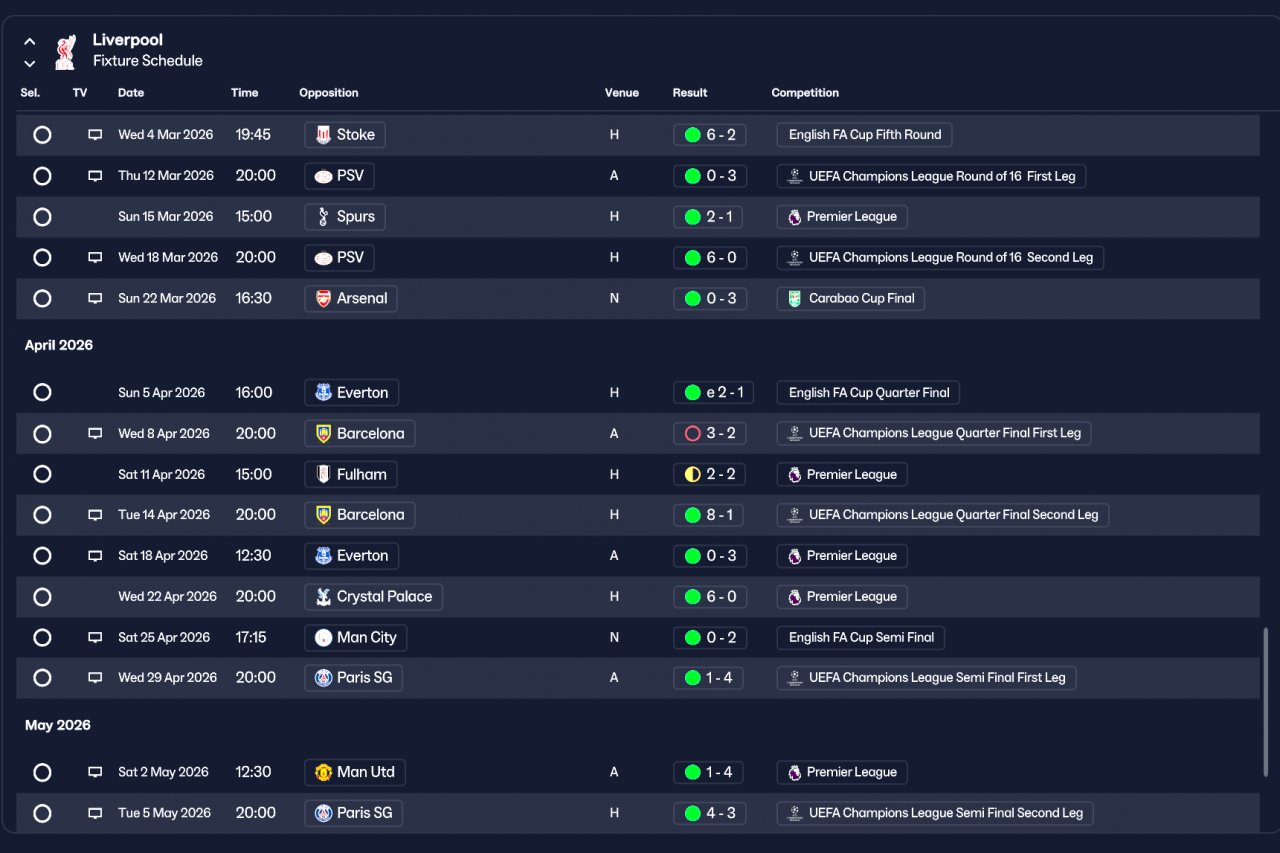Click the half-yellow draw indicator on Fulham result
The height and width of the screenshot is (853, 1280).
coord(692,475)
